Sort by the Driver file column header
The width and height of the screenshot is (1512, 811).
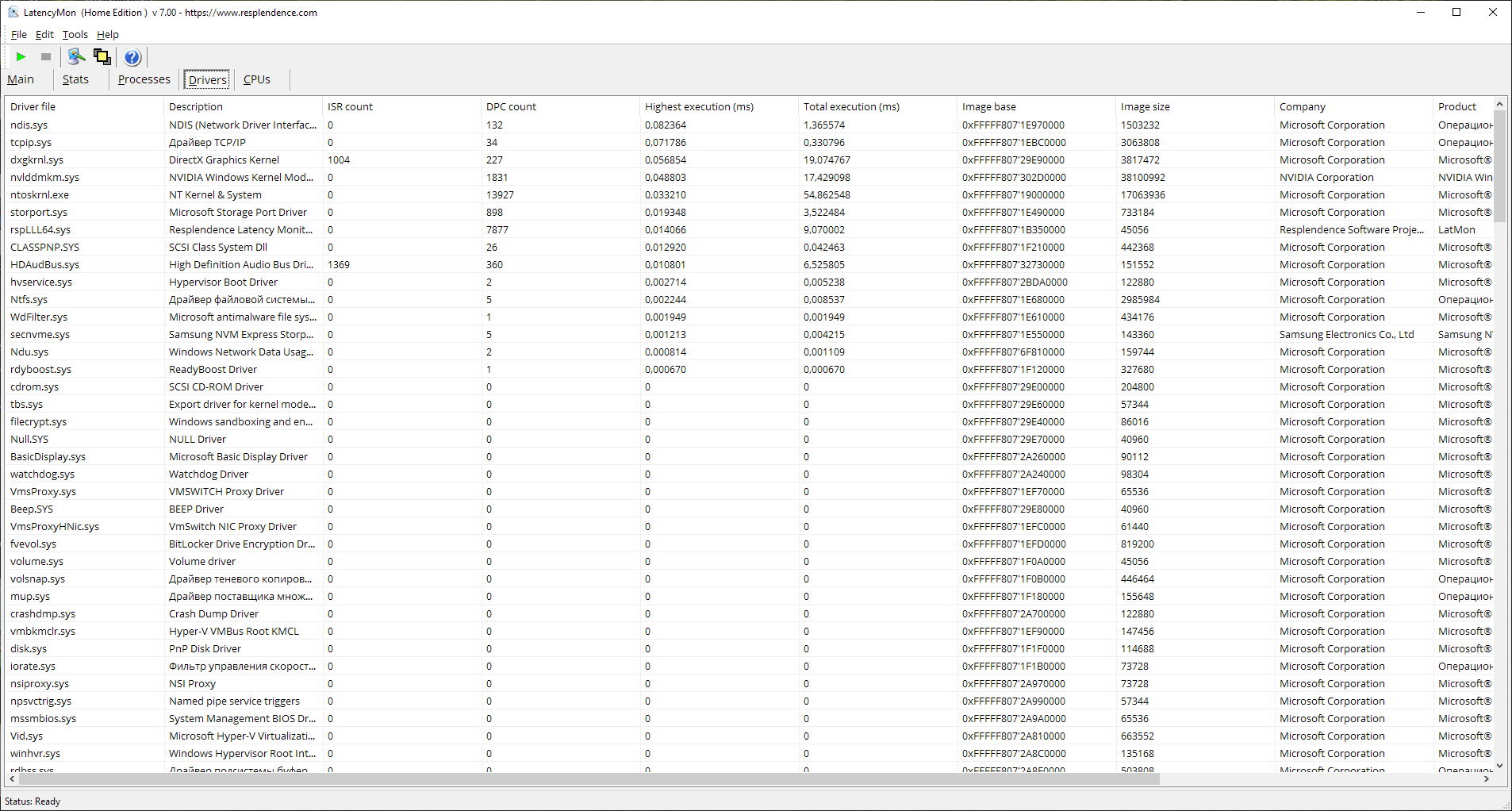click(x=84, y=106)
